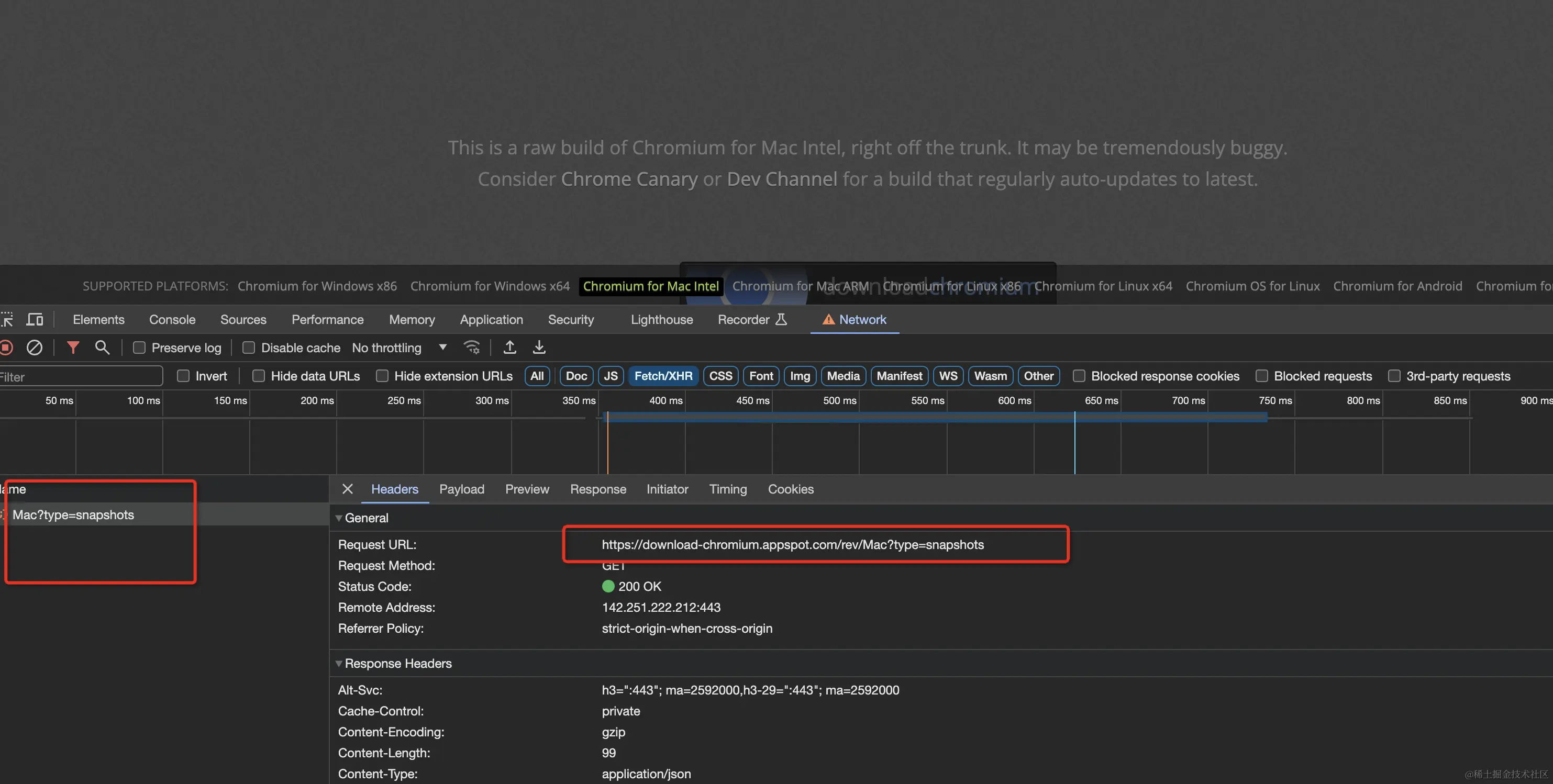Open the network conditions wifi icon

tap(471, 348)
